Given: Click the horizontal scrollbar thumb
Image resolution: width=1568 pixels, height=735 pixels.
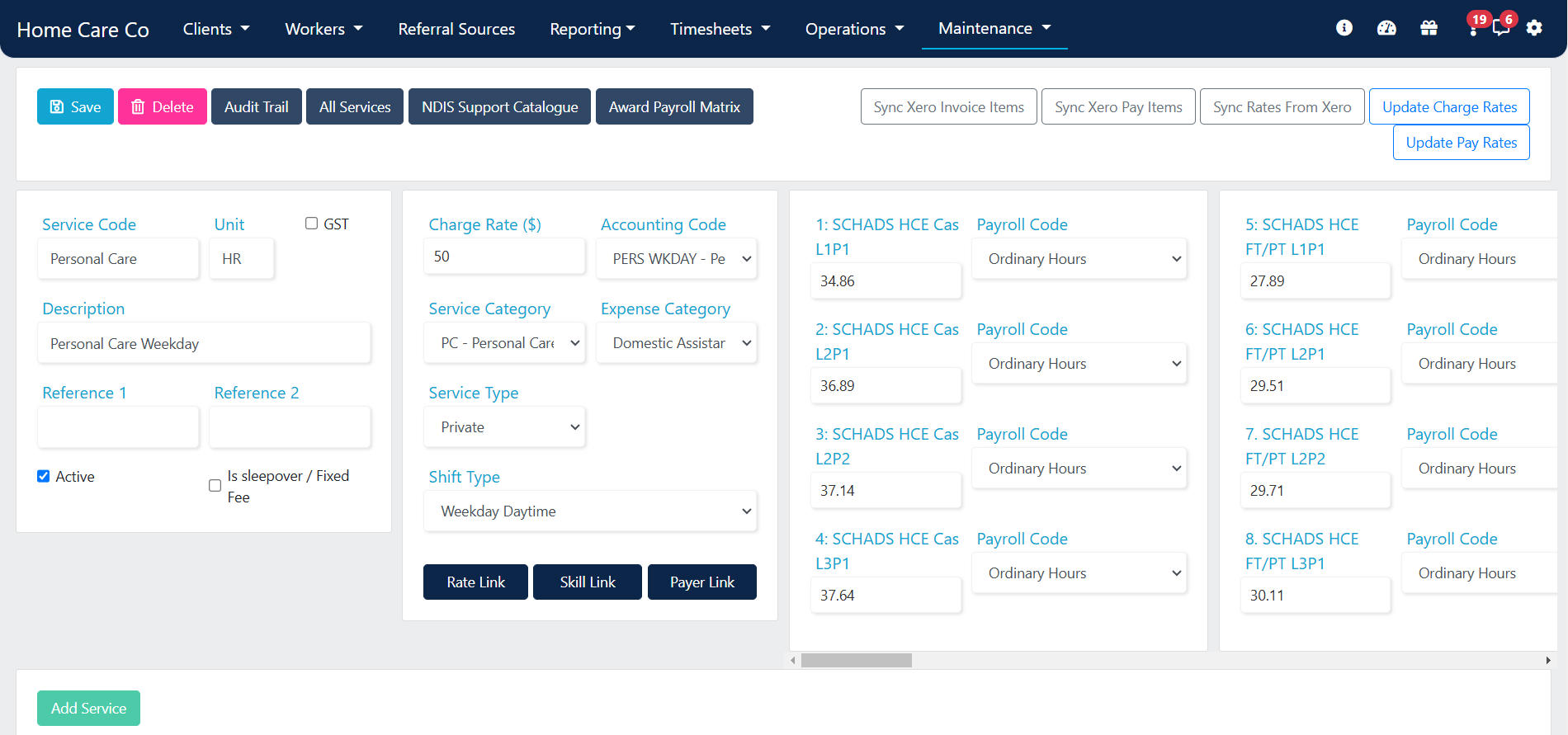Looking at the screenshot, I should pyautogui.click(x=857, y=660).
